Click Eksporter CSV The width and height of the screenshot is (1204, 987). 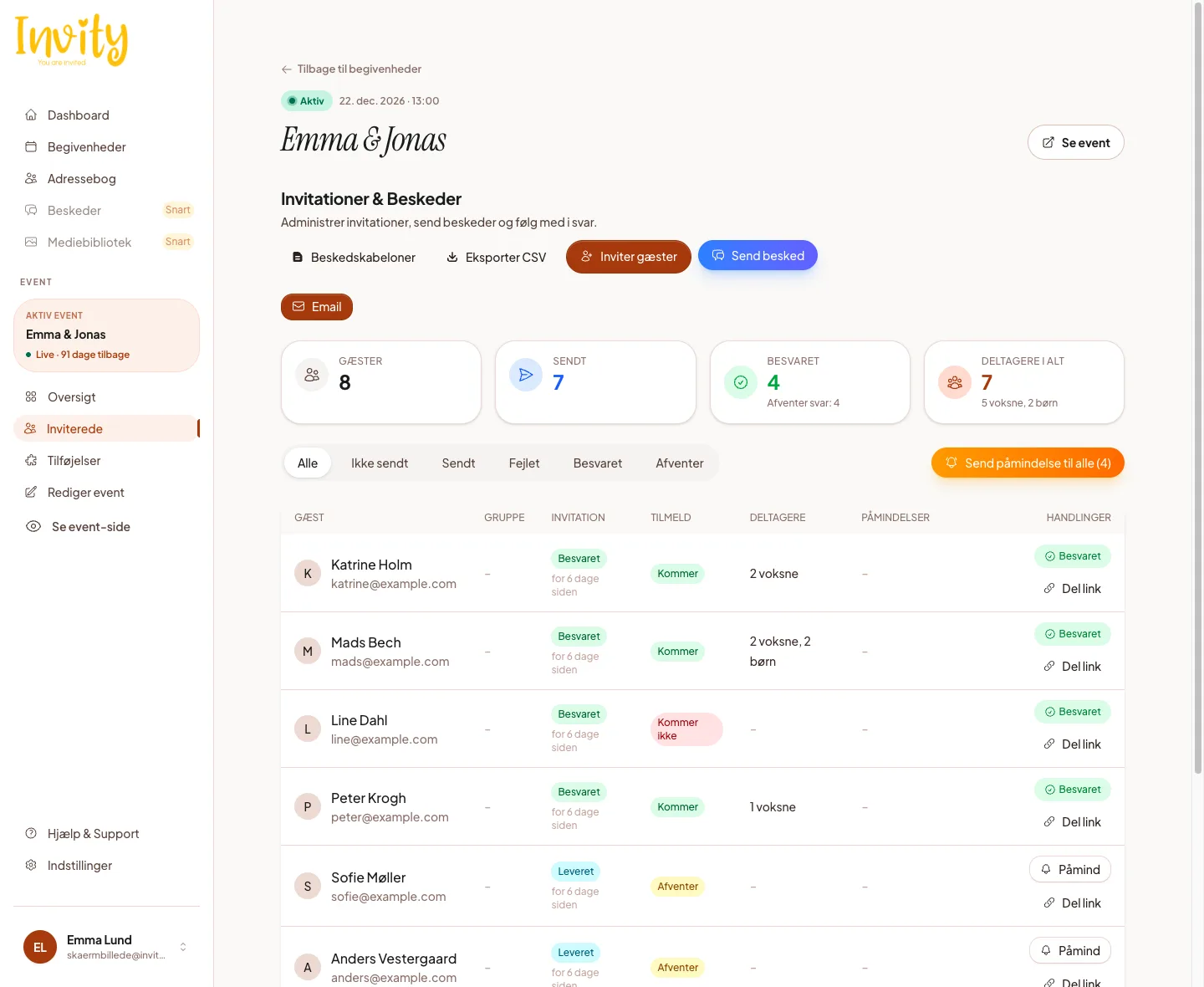[x=496, y=258]
